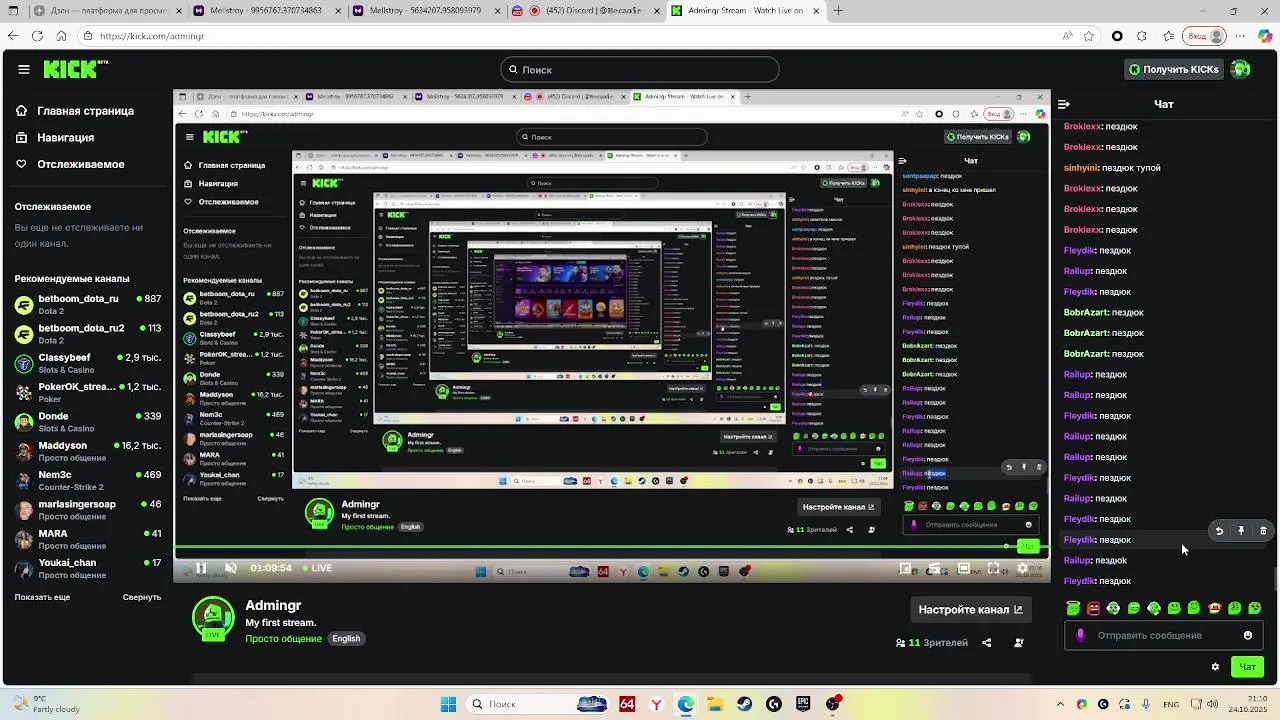The height and width of the screenshot is (720, 1280).
Task: Open the marlasingersoap channel
Action: coord(87,510)
